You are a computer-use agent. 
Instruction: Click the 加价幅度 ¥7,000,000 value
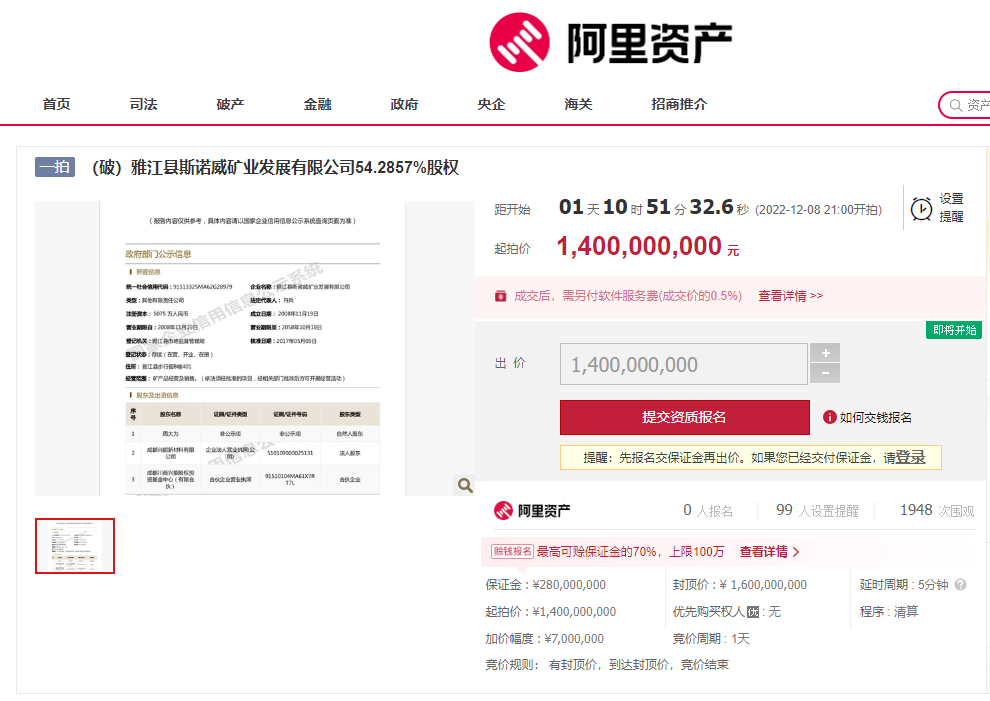573,638
